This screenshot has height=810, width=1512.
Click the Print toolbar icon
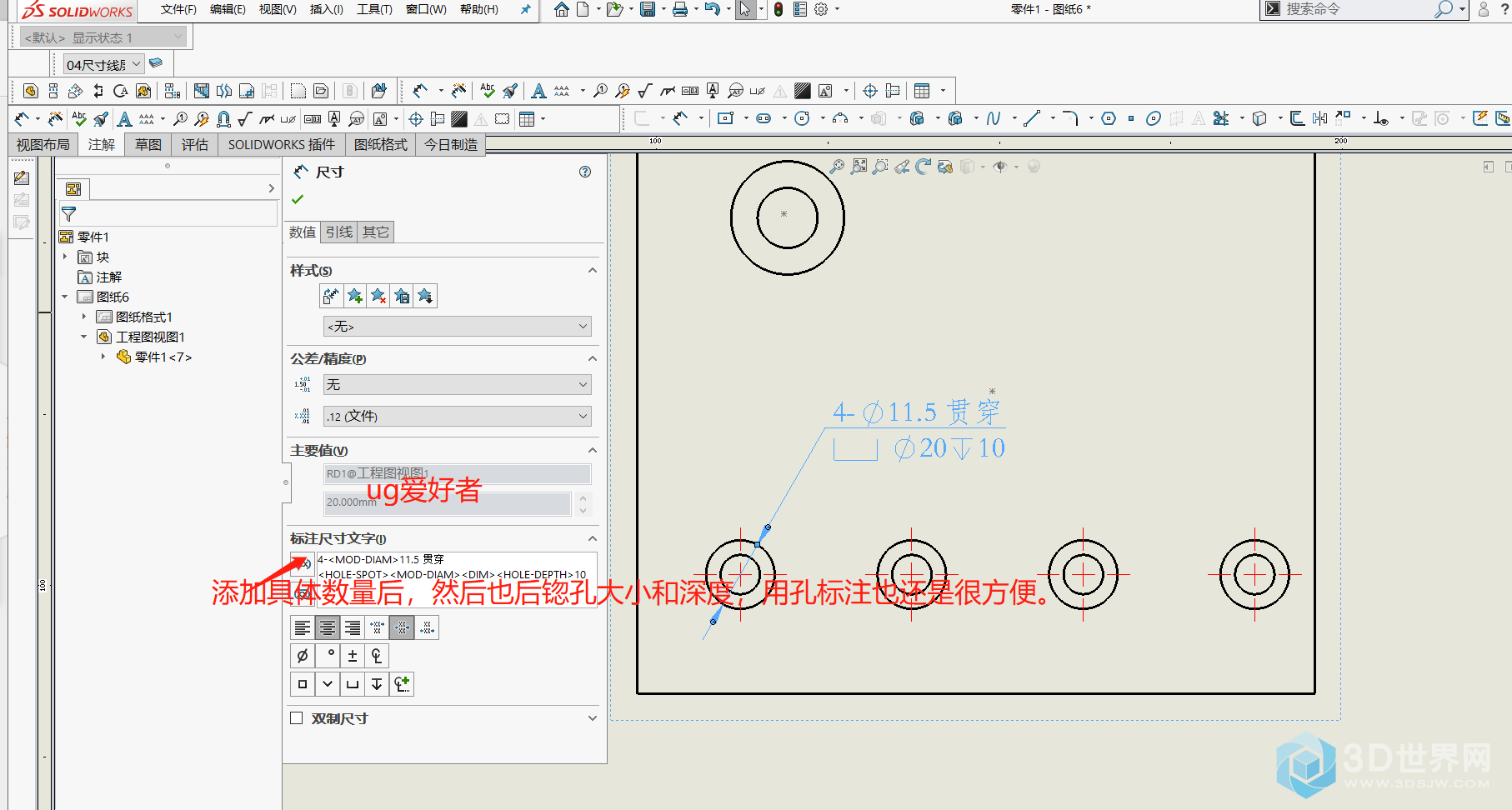point(680,9)
